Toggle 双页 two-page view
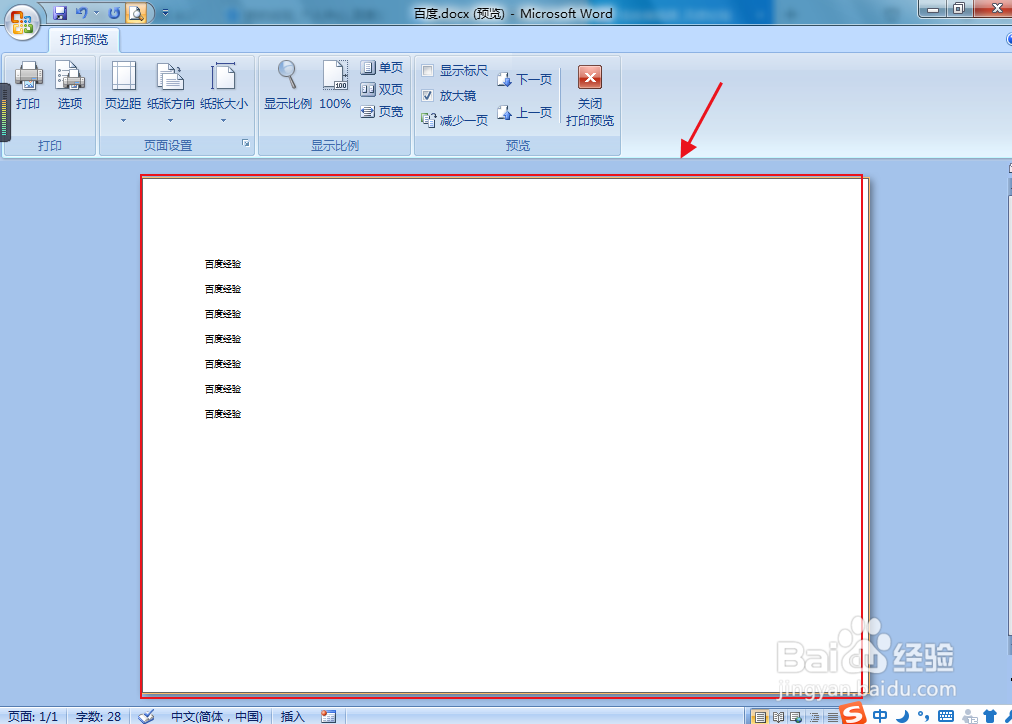This screenshot has height=724, width=1012. (383, 89)
